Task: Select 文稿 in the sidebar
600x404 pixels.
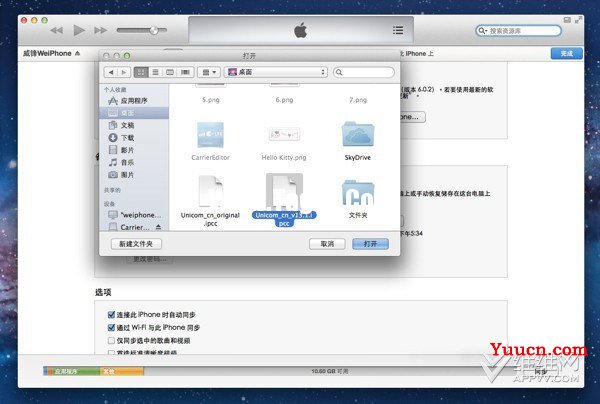Action: click(x=134, y=125)
